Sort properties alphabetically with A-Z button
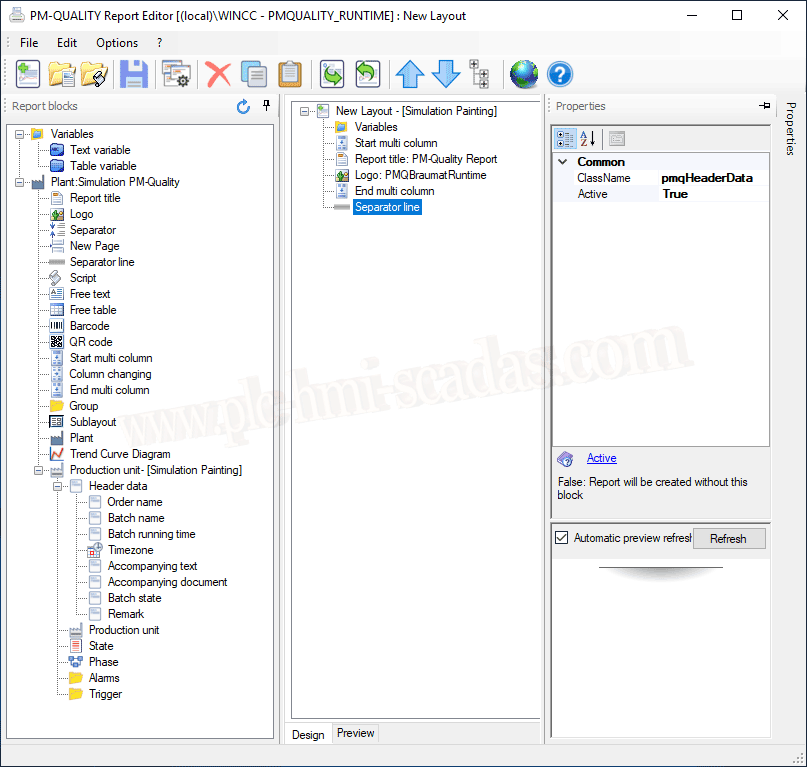Image resolution: width=807 pixels, height=767 pixels. [588, 139]
